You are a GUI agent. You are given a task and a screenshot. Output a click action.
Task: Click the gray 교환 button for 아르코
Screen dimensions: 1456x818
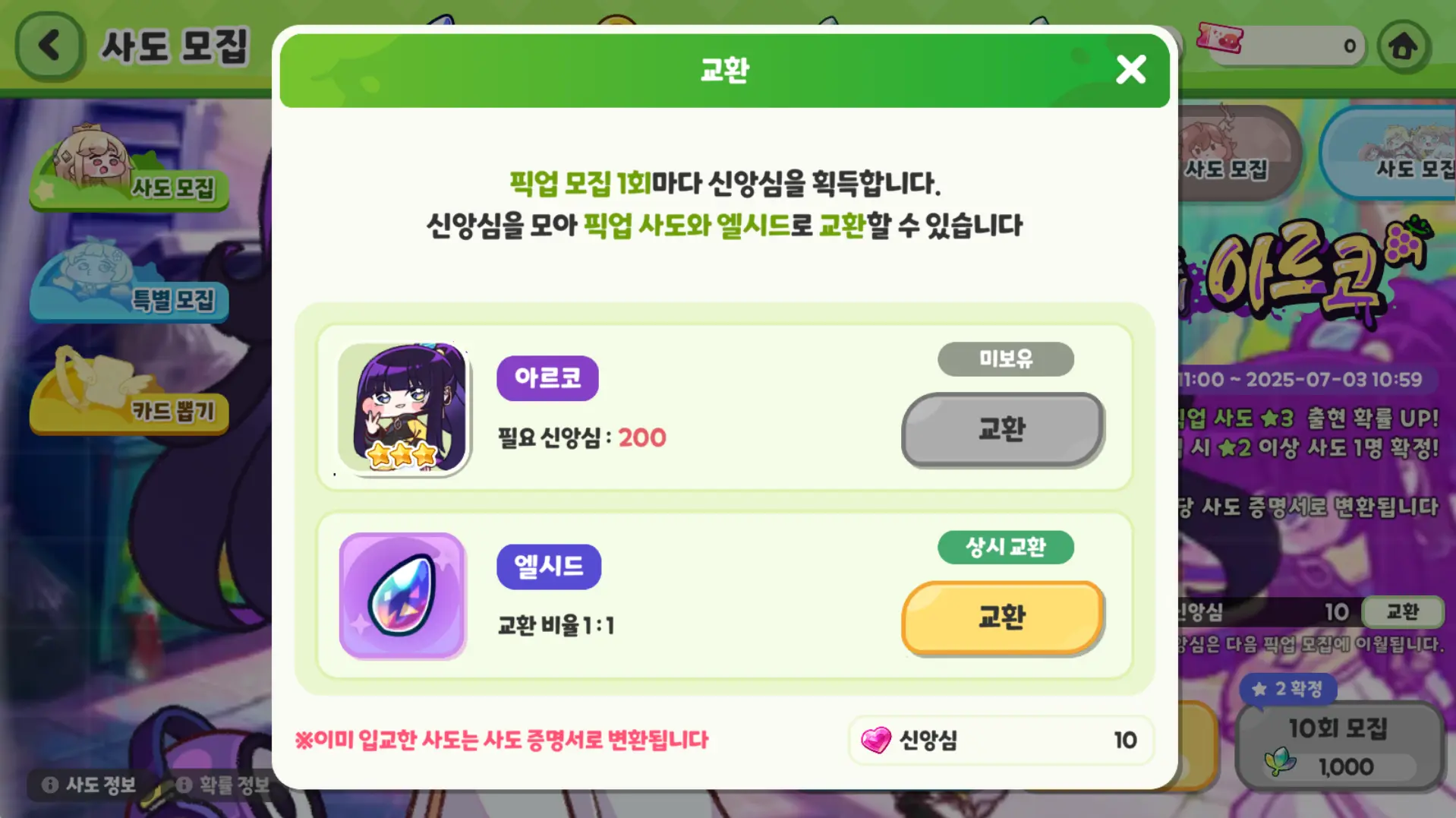point(1002,429)
